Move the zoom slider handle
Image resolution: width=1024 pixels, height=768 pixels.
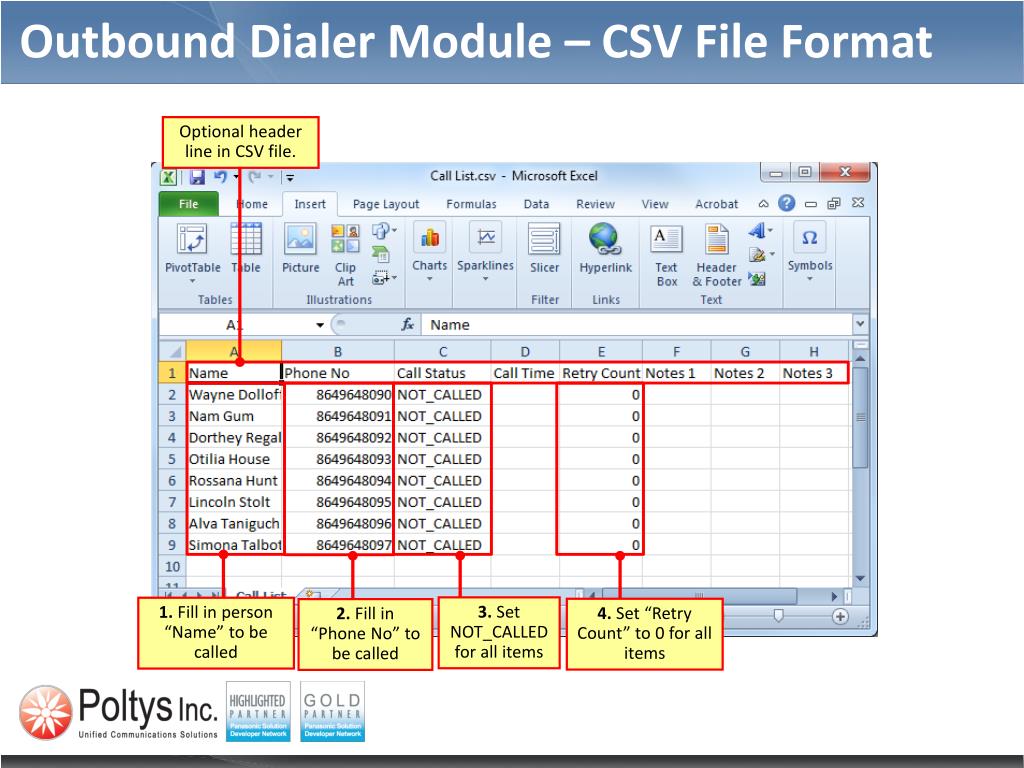tap(778, 616)
